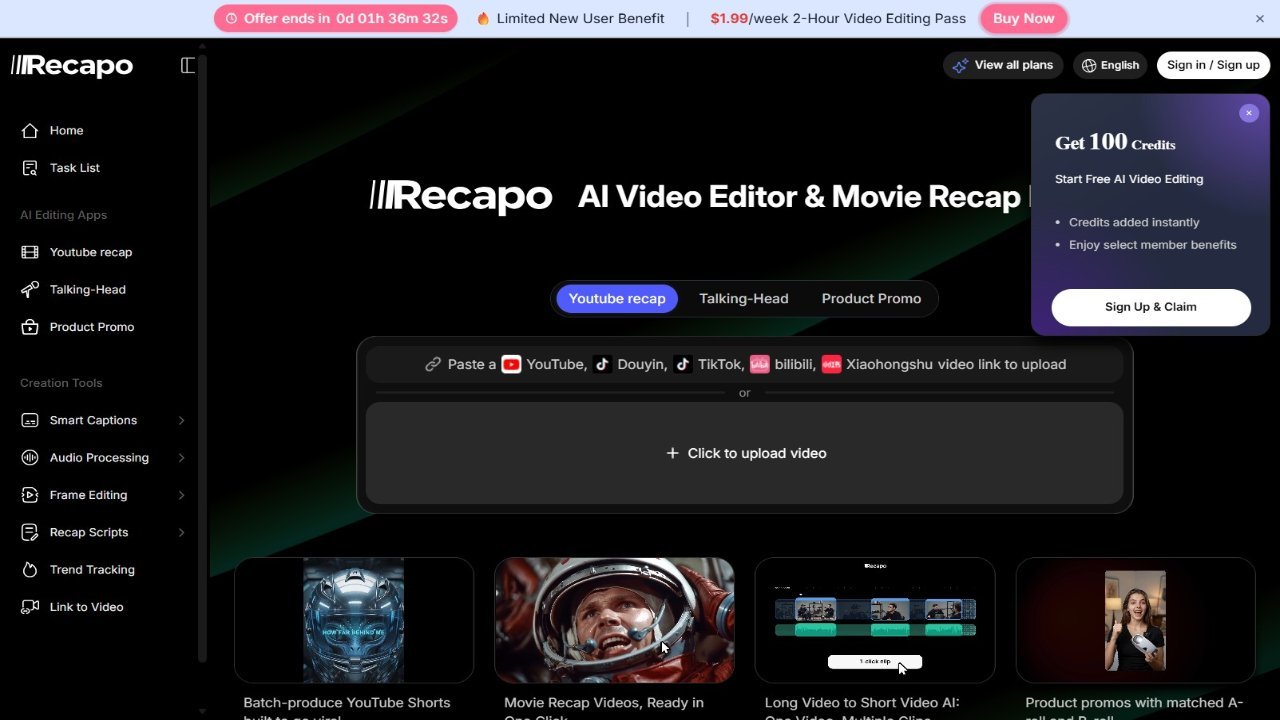Image resolution: width=1280 pixels, height=720 pixels.
Task: Expand the Frame Editing submenu chevron
Action: [x=181, y=495]
